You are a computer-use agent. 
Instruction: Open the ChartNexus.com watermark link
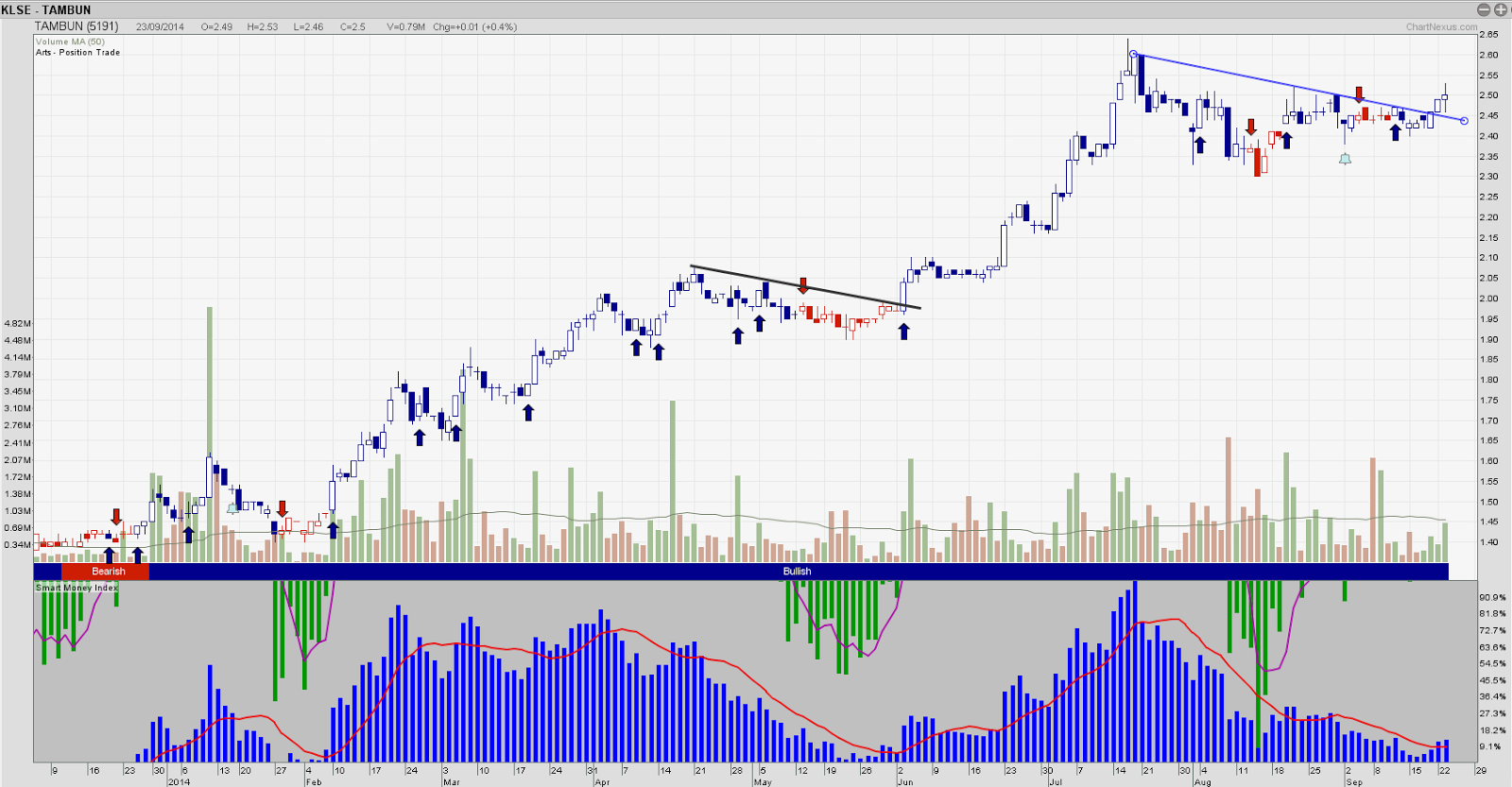point(1441,26)
